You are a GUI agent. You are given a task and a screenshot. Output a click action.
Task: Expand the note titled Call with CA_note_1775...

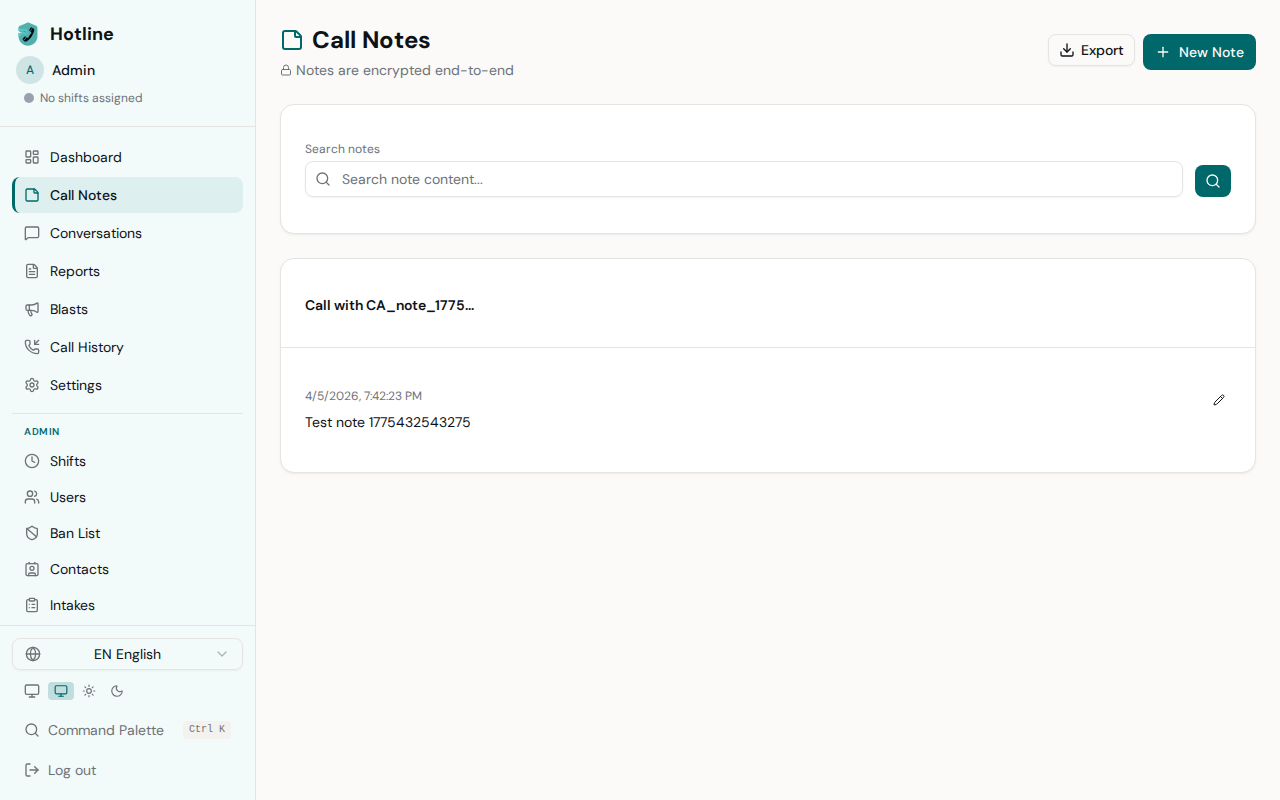click(390, 305)
